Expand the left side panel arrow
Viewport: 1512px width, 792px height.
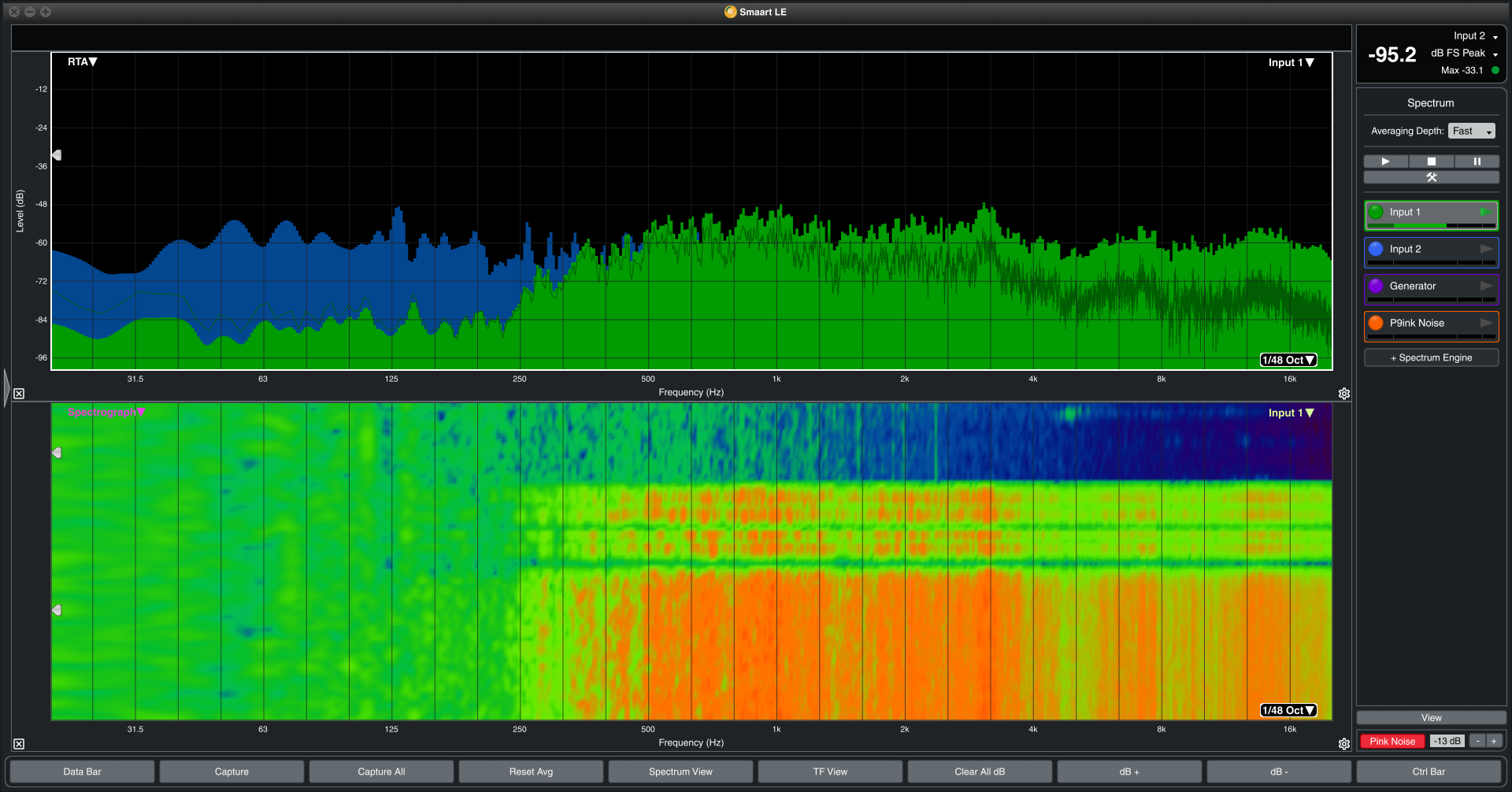click(6, 387)
